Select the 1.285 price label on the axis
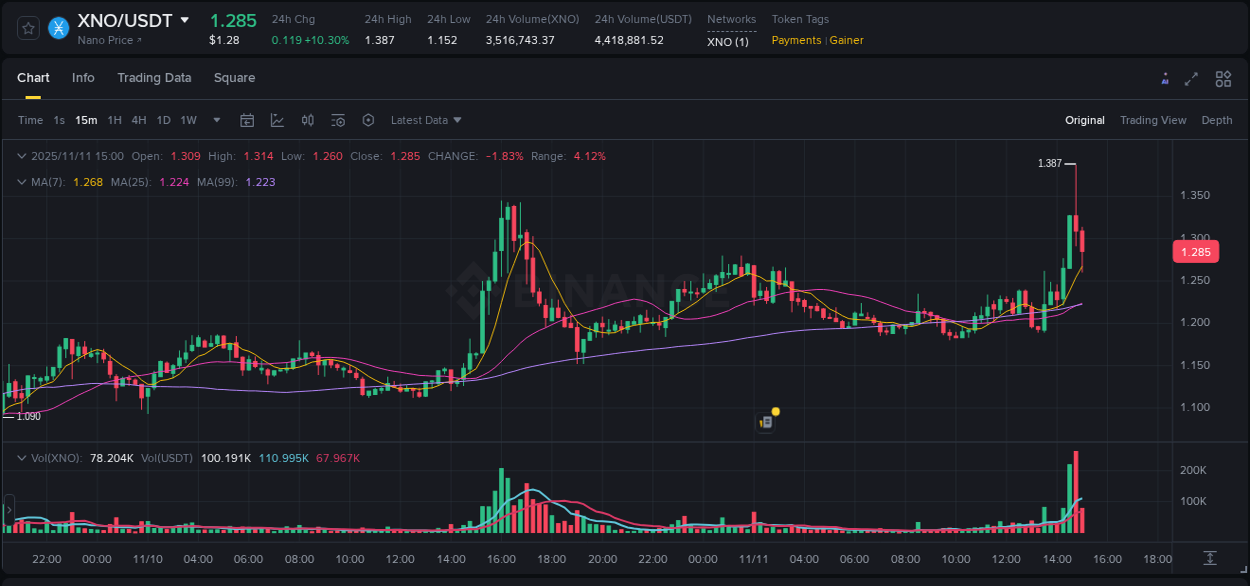 [1195, 251]
